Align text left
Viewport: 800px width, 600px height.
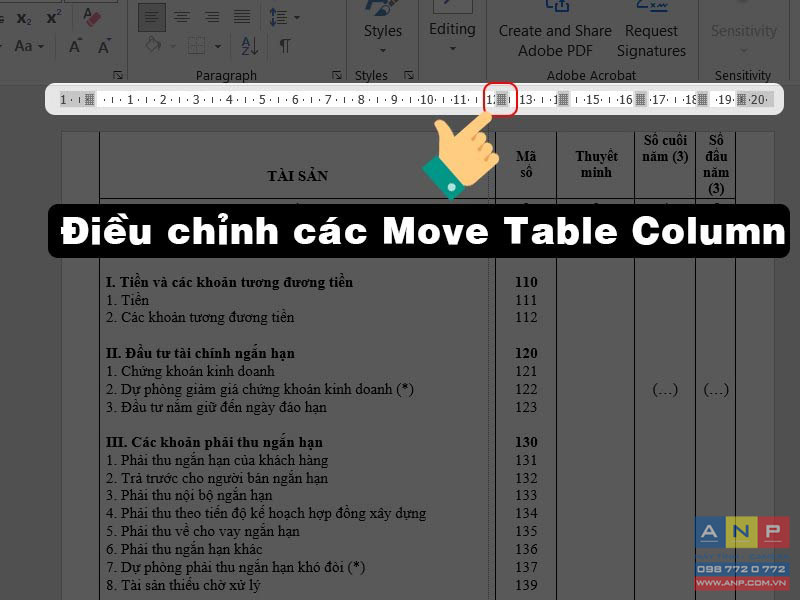[x=152, y=17]
